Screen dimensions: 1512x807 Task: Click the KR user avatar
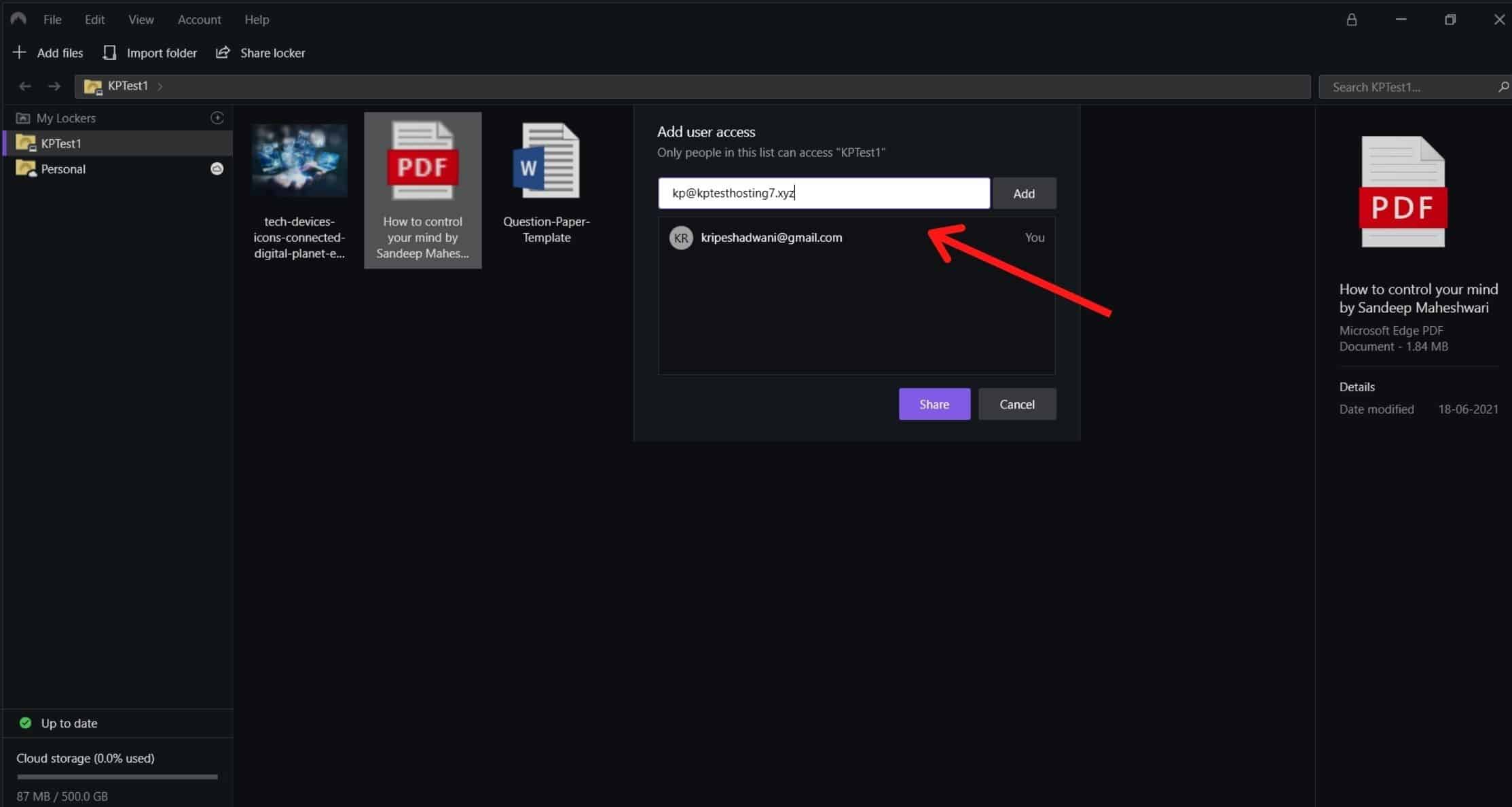point(681,238)
